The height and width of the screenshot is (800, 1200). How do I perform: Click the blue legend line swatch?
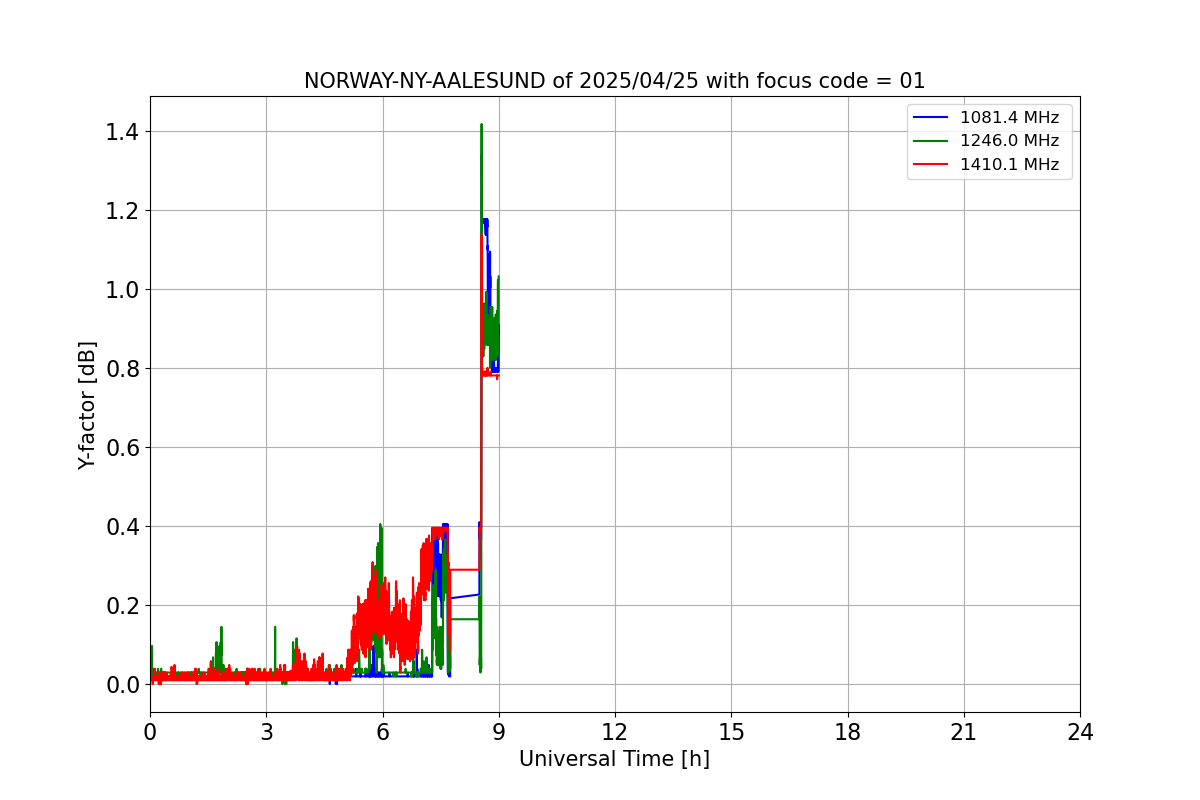(x=931, y=118)
